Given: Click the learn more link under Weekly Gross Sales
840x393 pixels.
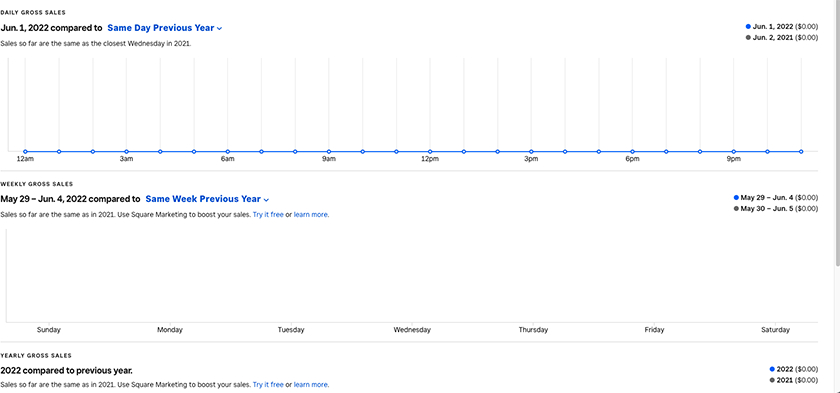Looking at the screenshot, I should coord(311,215).
